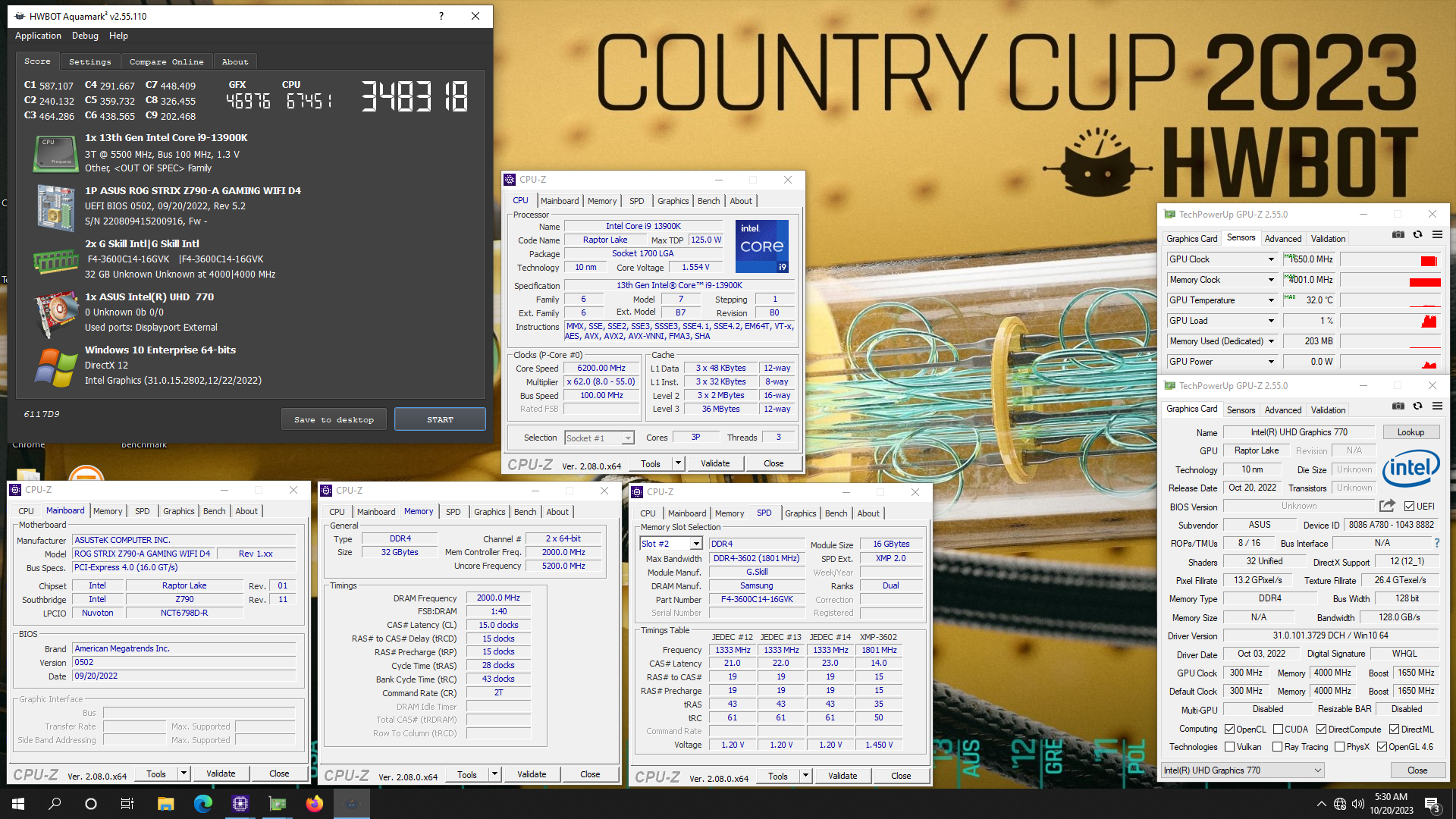The width and height of the screenshot is (1456, 819).
Task: Click the GPU-Z taskbar icon
Action: tap(278, 804)
